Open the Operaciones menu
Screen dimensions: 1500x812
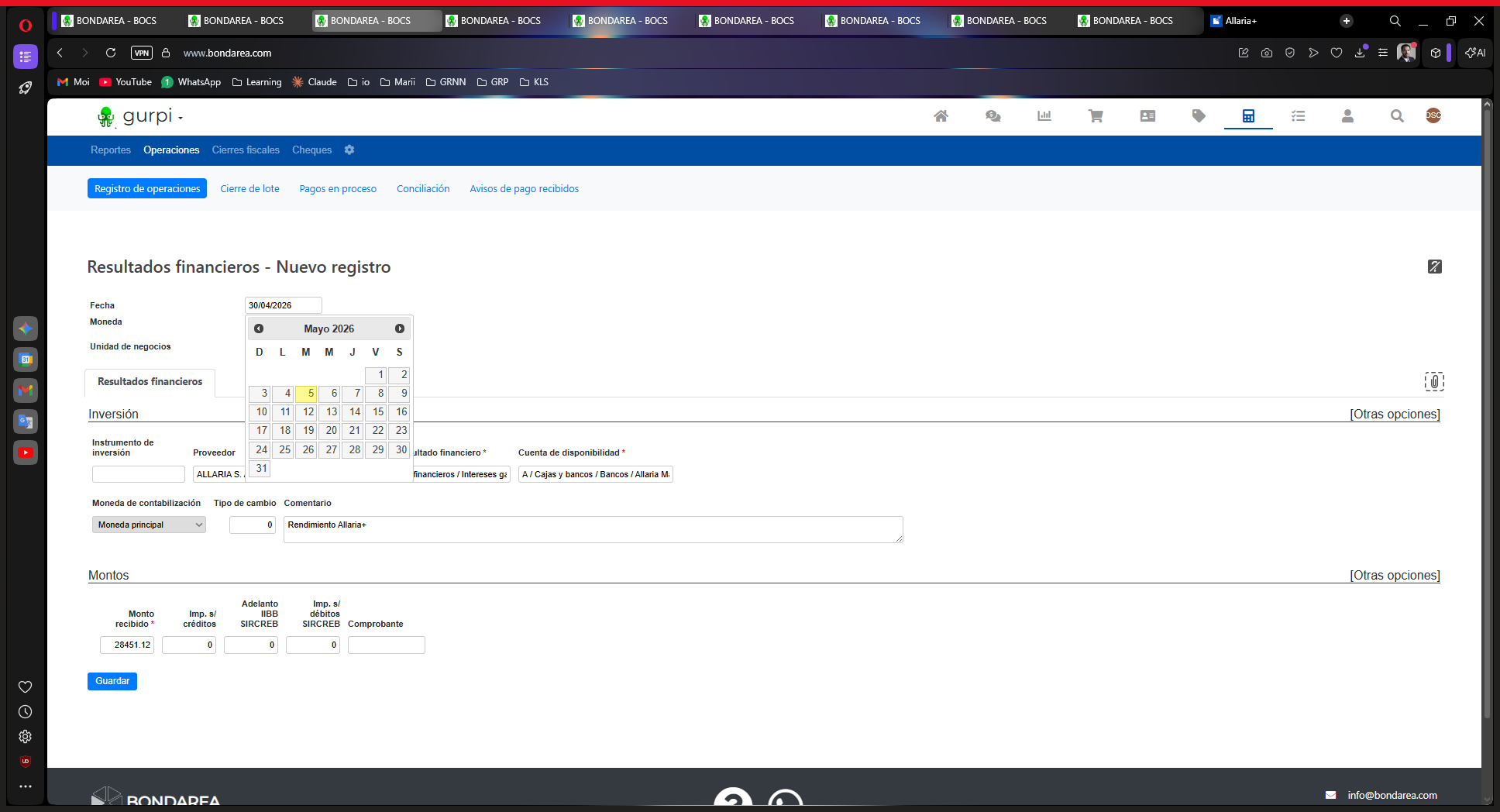click(x=171, y=150)
